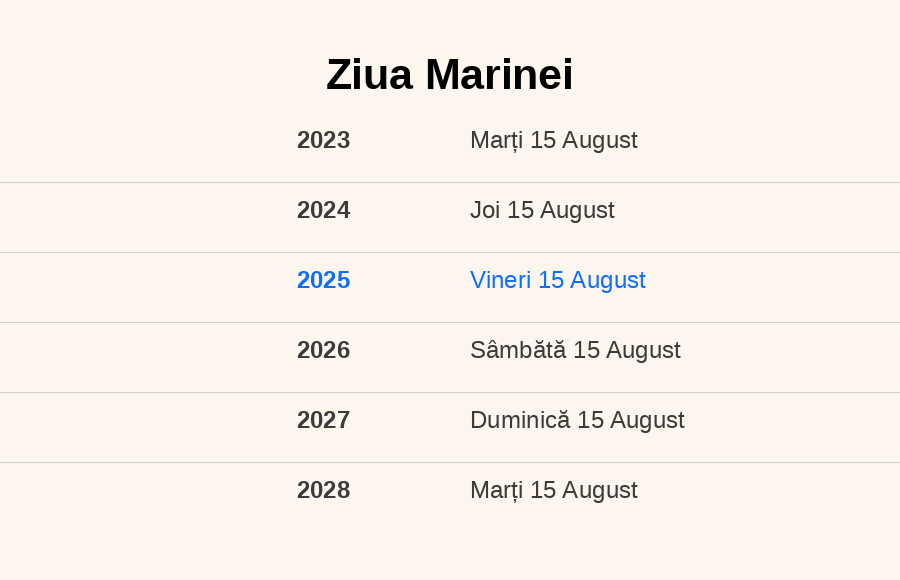Select the year 2026 label
The height and width of the screenshot is (580, 900).
(324, 350)
